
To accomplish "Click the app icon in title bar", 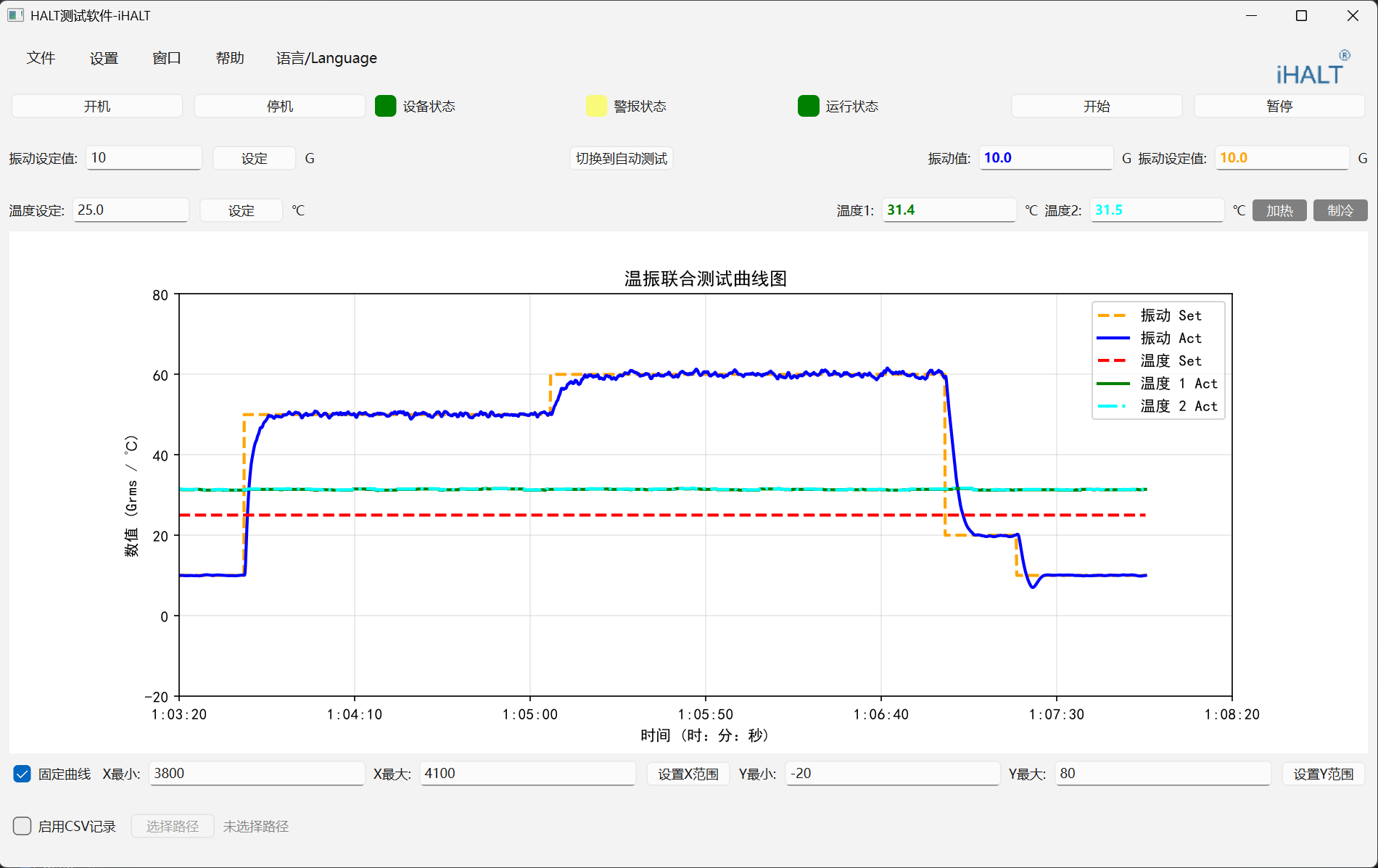I will [x=15, y=15].
